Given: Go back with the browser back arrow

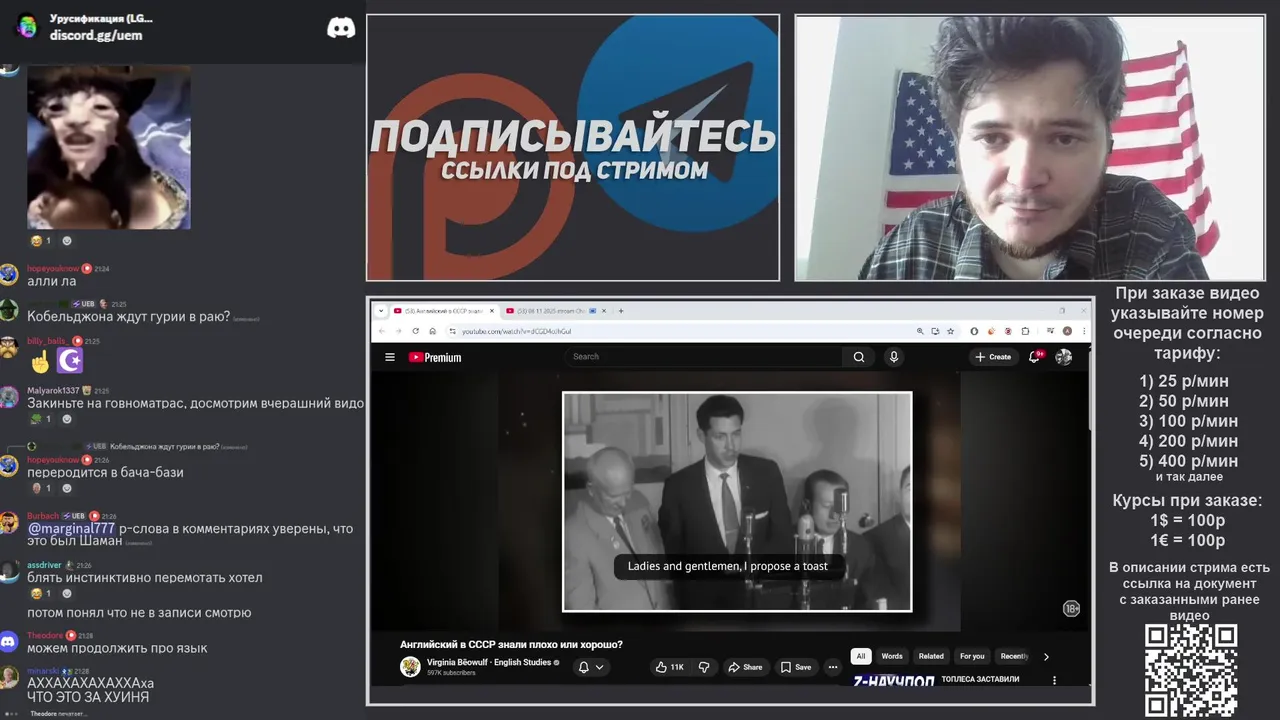Looking at the screenshot, I should 382,331.
